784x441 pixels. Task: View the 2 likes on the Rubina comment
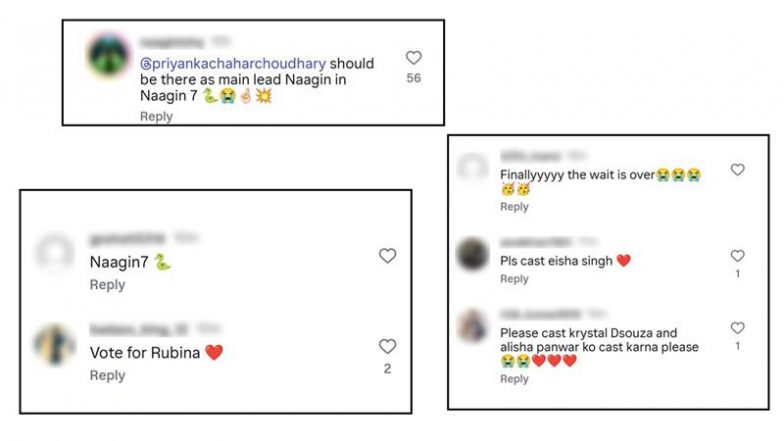pyautogui.click(x=387, y=368)
